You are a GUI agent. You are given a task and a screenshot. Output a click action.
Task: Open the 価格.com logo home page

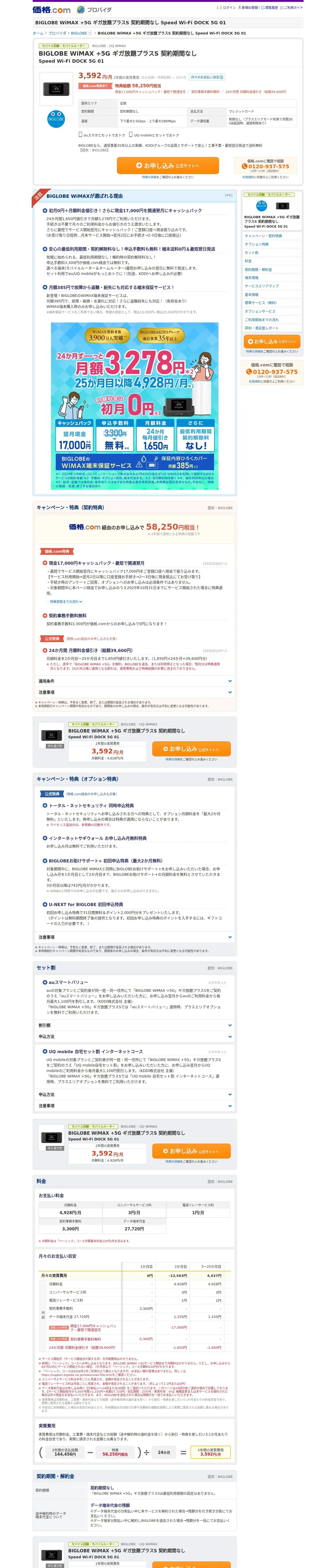51,10
